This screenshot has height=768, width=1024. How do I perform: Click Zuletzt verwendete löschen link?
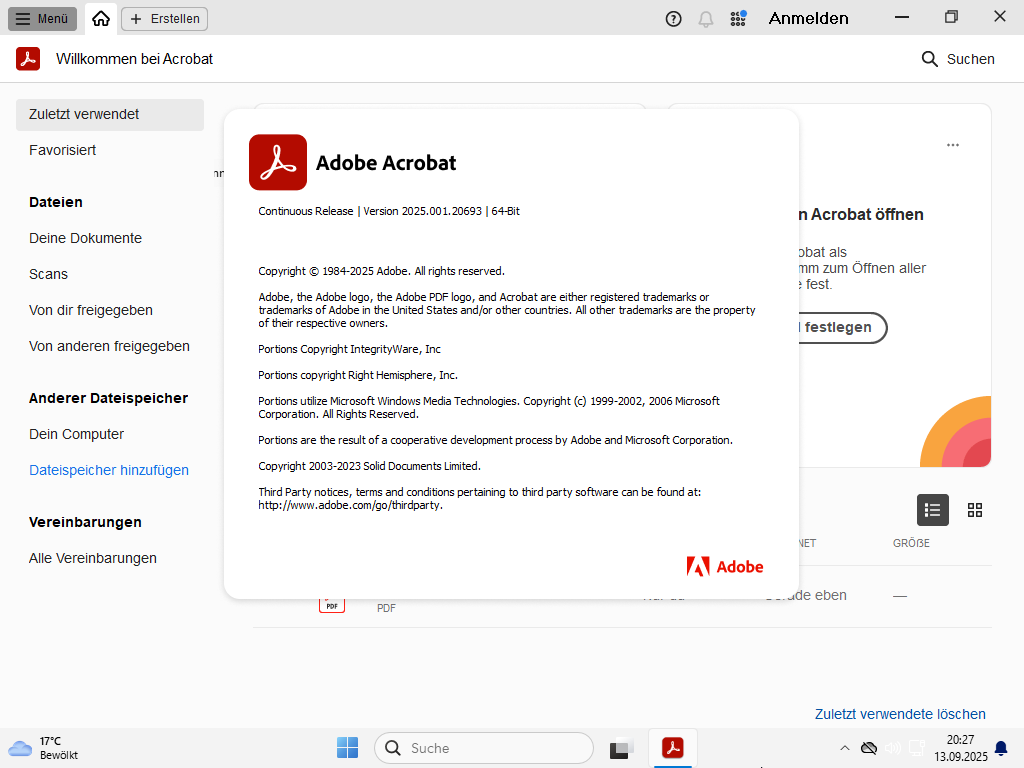(900, 714)
